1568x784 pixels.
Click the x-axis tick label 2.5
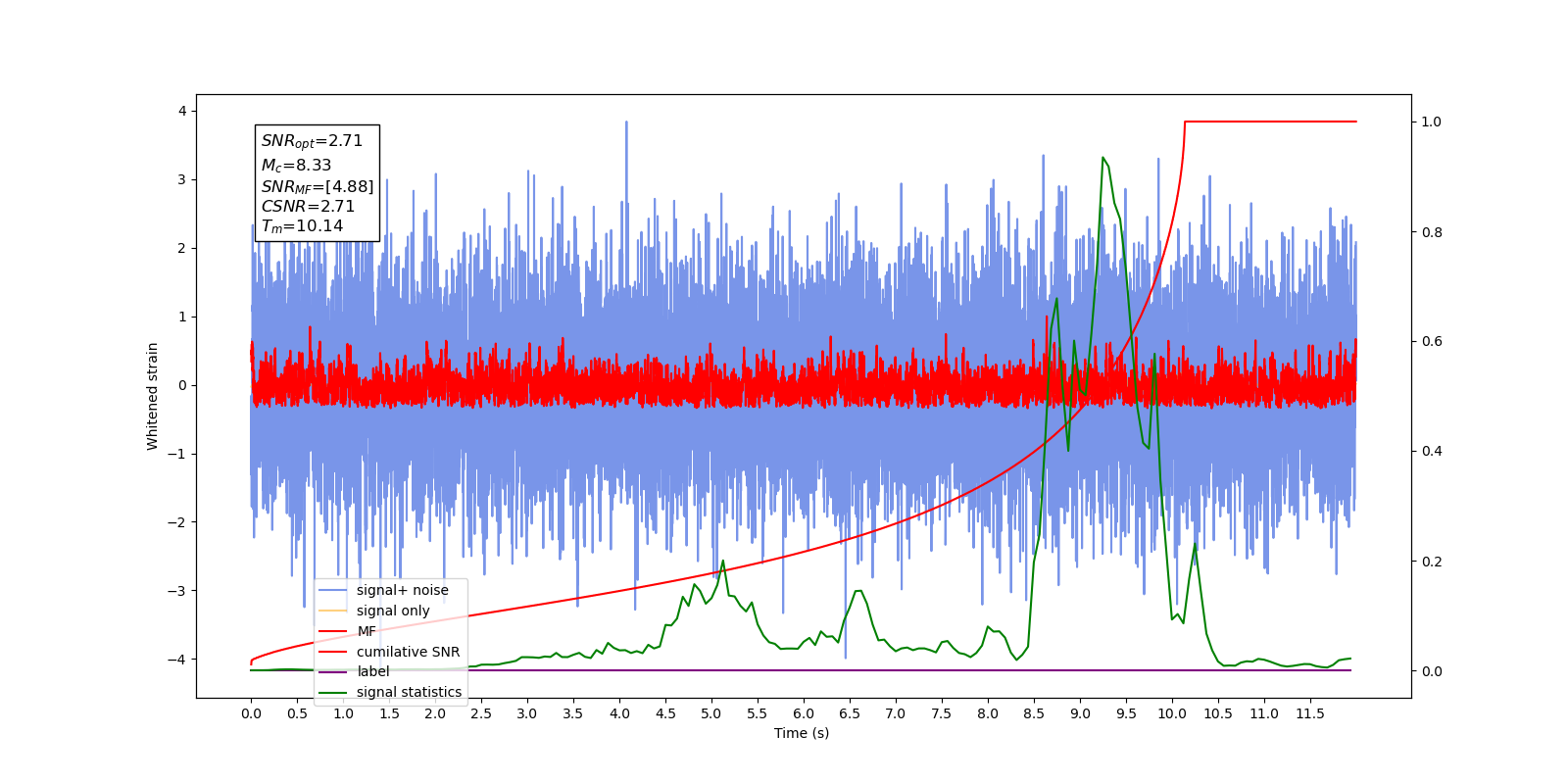tap(481, 713)
